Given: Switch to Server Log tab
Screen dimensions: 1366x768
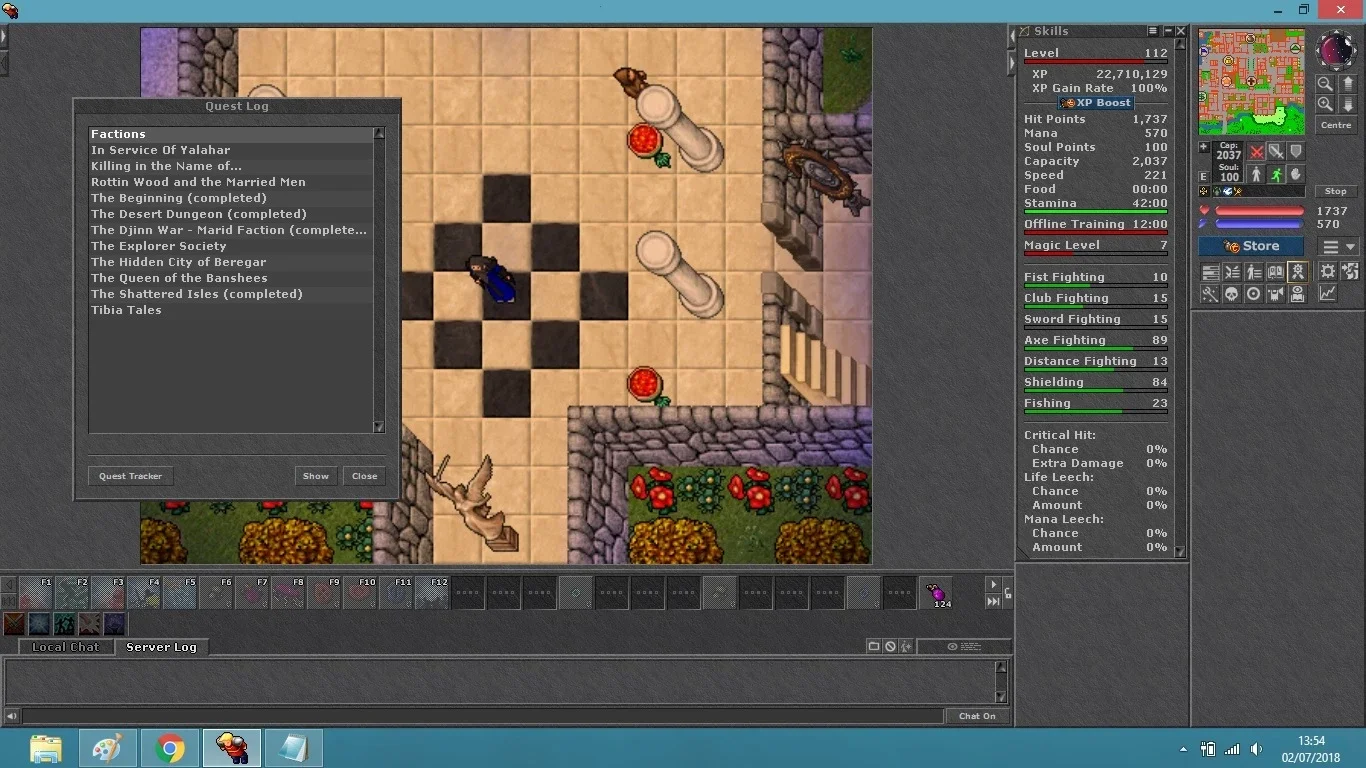Looking at the screenshot, I should [161, 647].
